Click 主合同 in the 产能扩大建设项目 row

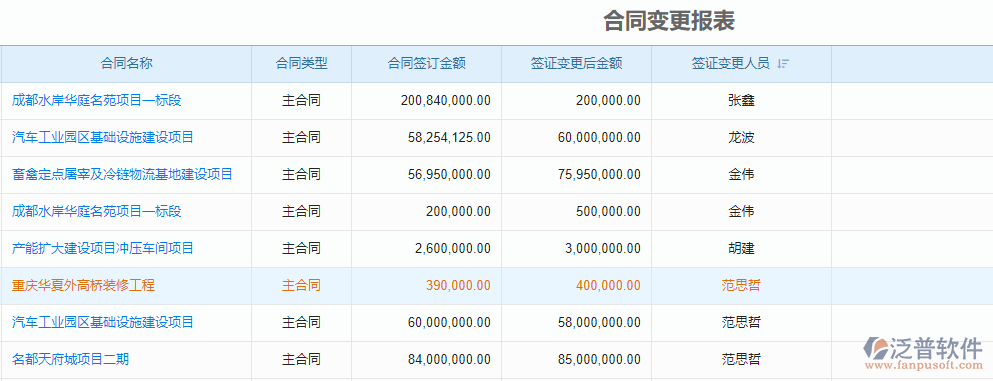click(301, 248)
